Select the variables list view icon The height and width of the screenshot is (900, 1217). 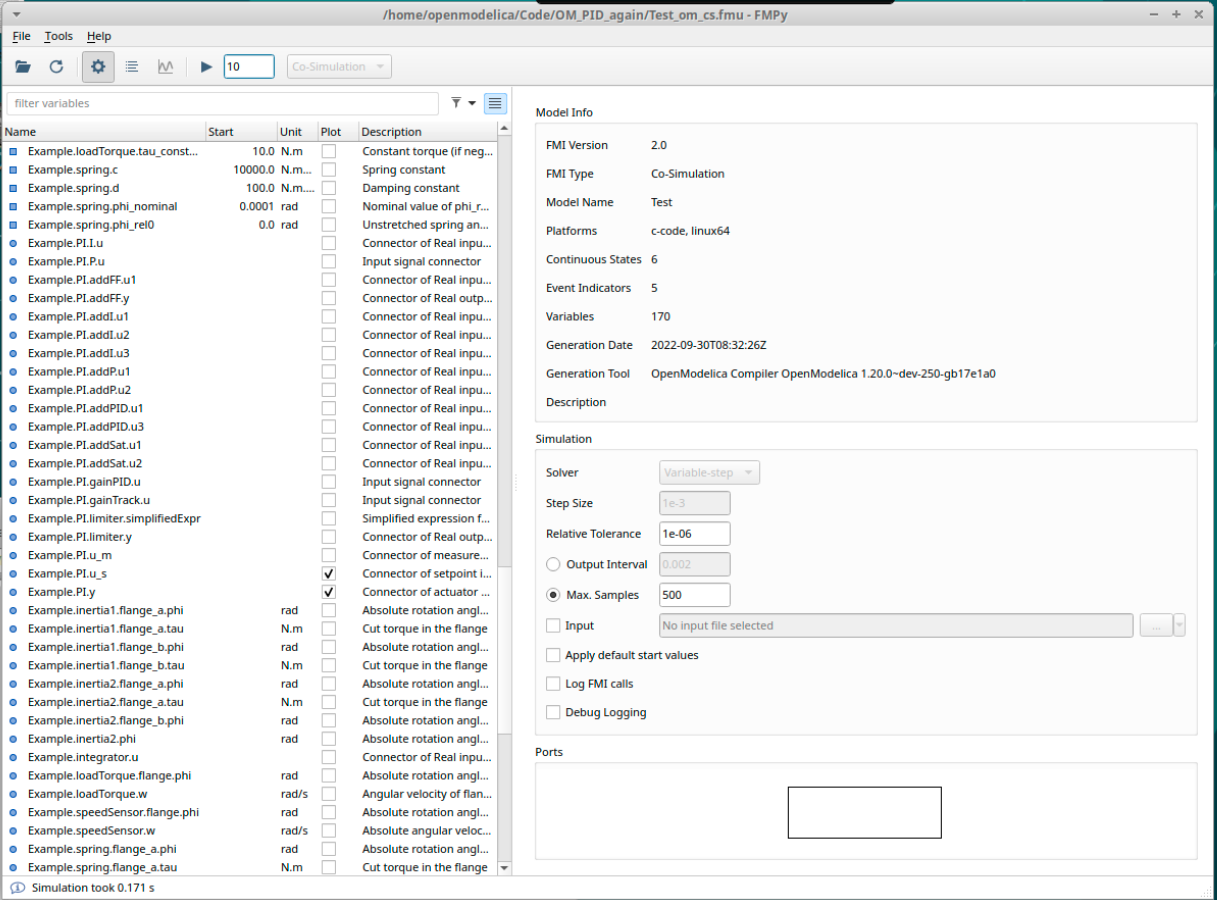click(x=131, y=66)
